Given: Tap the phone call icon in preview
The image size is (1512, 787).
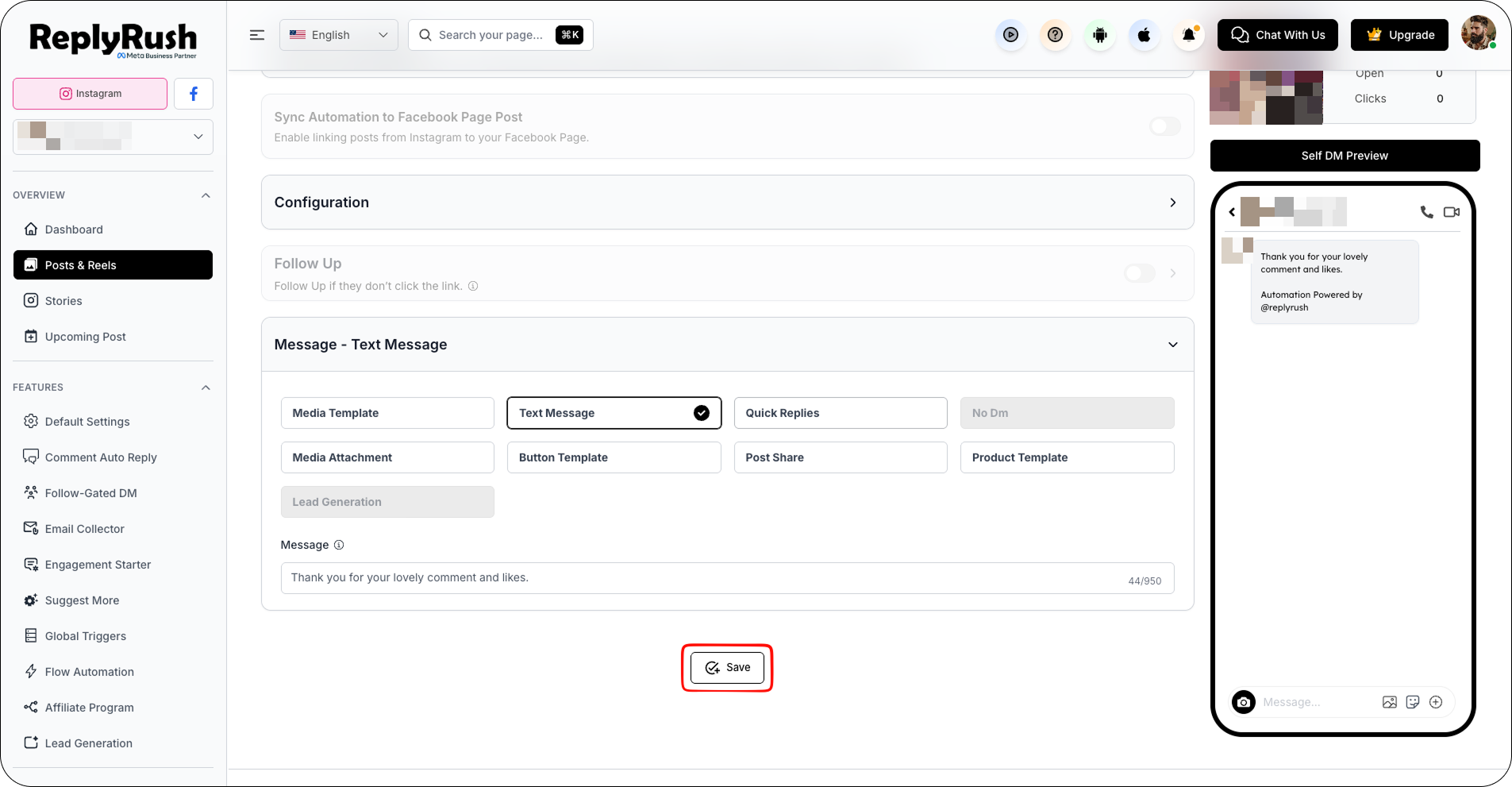Looking at the screenshot, I should click(1426, 212).
